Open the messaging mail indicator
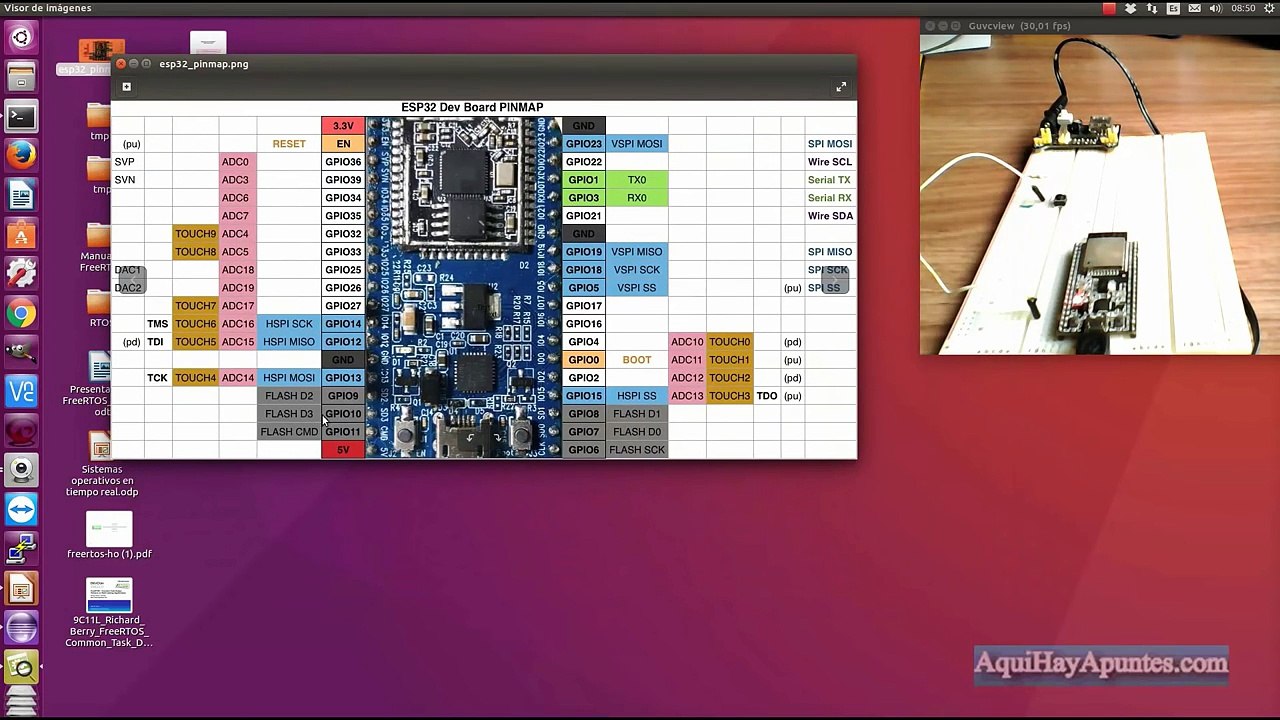 point(1194,8)
